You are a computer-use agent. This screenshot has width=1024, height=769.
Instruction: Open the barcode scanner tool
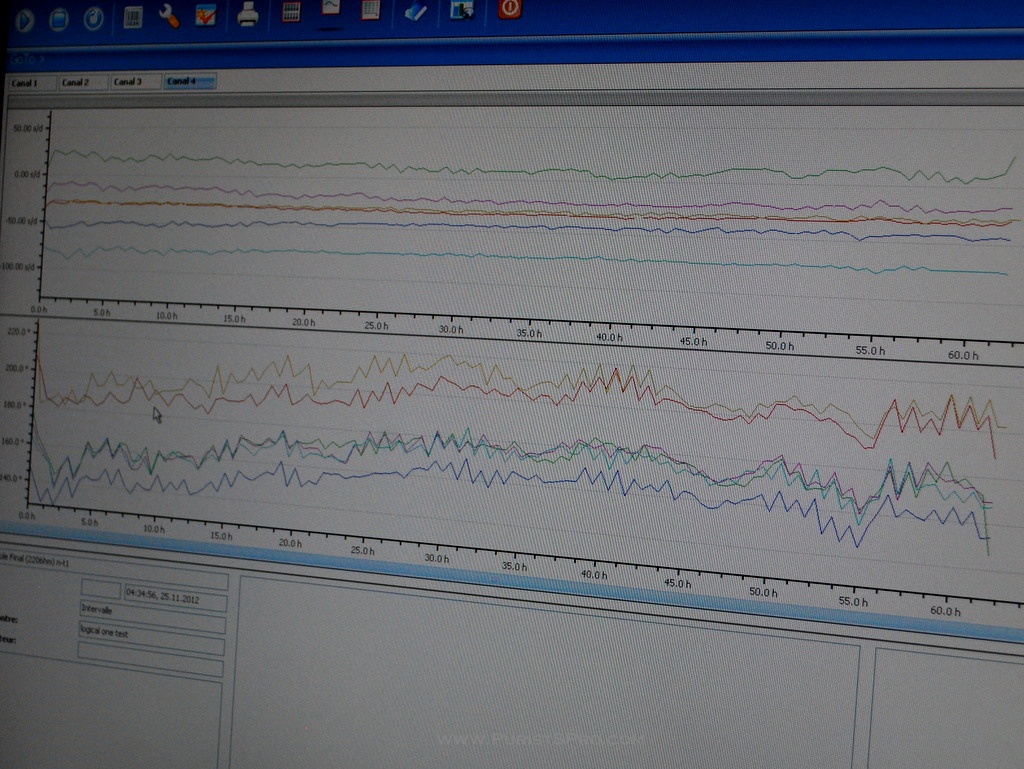(x=133, y=16)
